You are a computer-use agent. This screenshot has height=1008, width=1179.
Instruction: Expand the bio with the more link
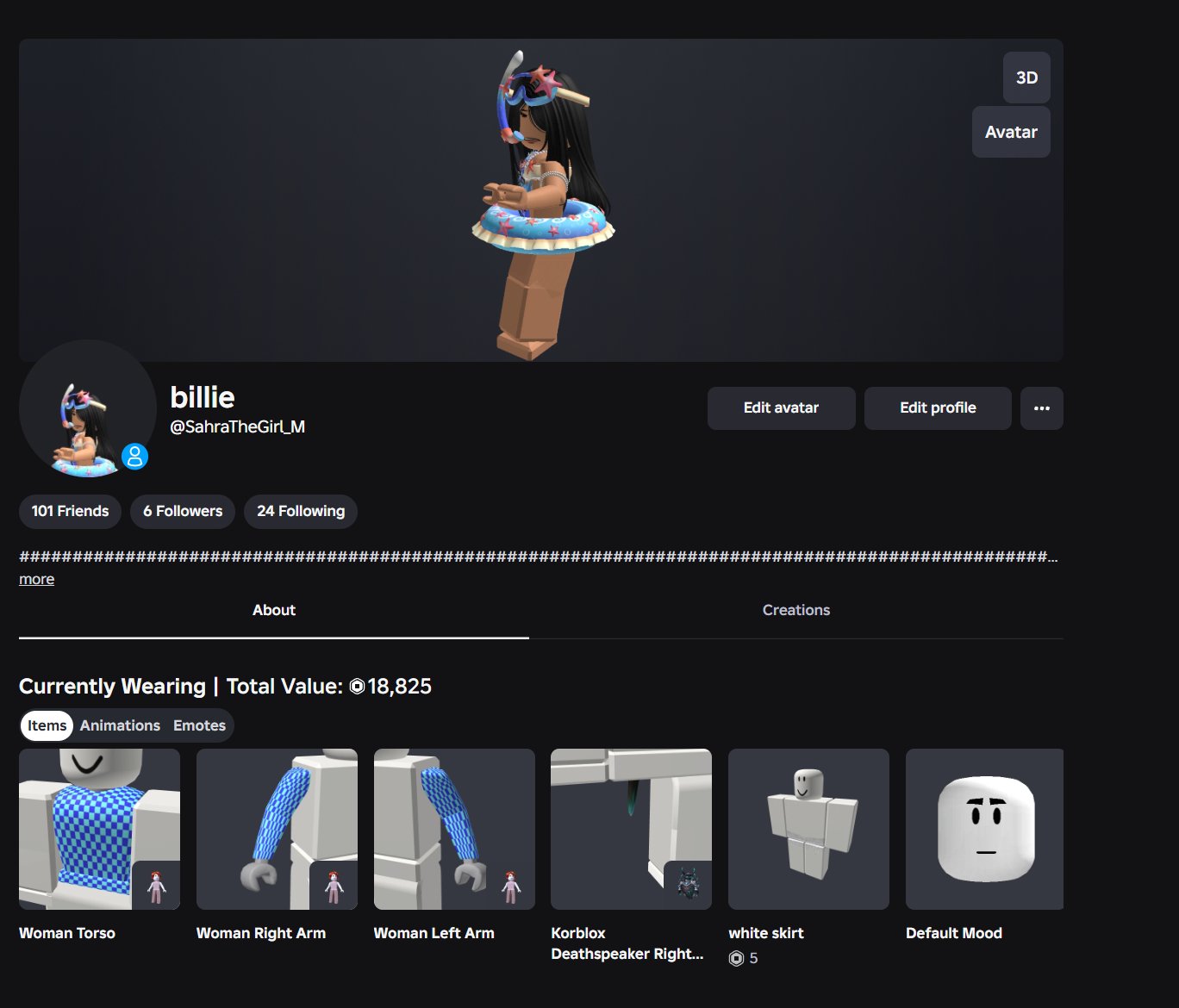[36, 579]
